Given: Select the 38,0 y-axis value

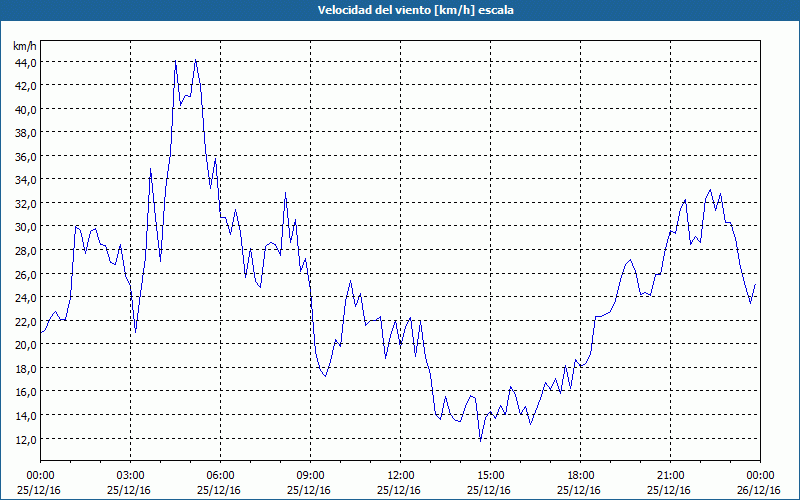Looking at the screenshot, I should pyautogui.click(x=26, y=133).
